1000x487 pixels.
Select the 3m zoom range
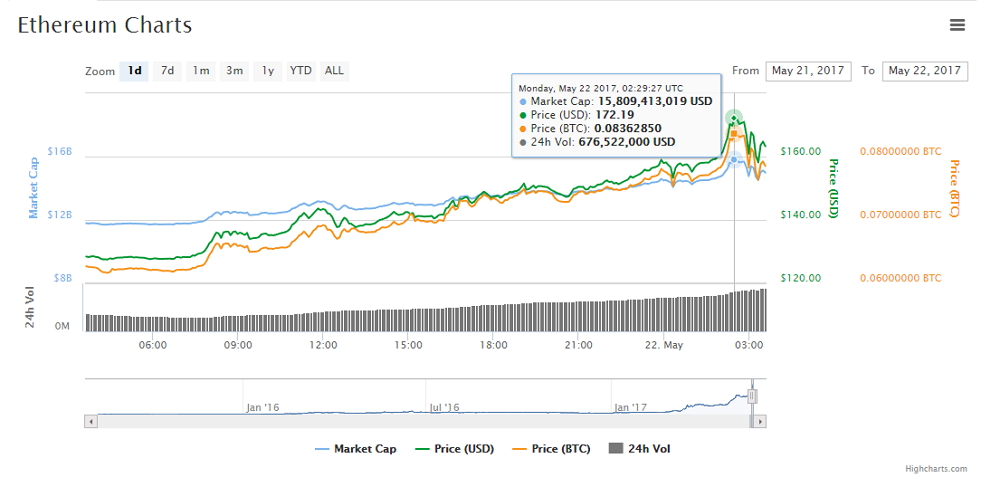point(234,71)
